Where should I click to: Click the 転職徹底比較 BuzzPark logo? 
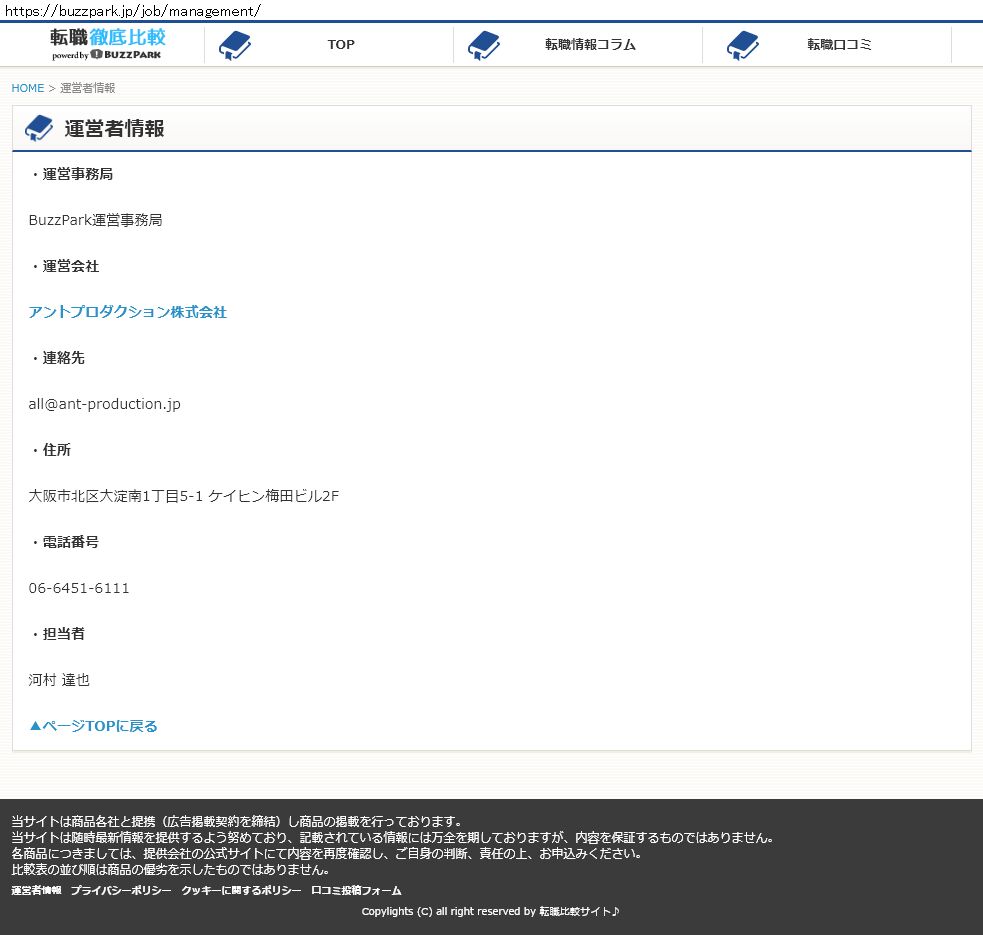(x=108, y=44)
